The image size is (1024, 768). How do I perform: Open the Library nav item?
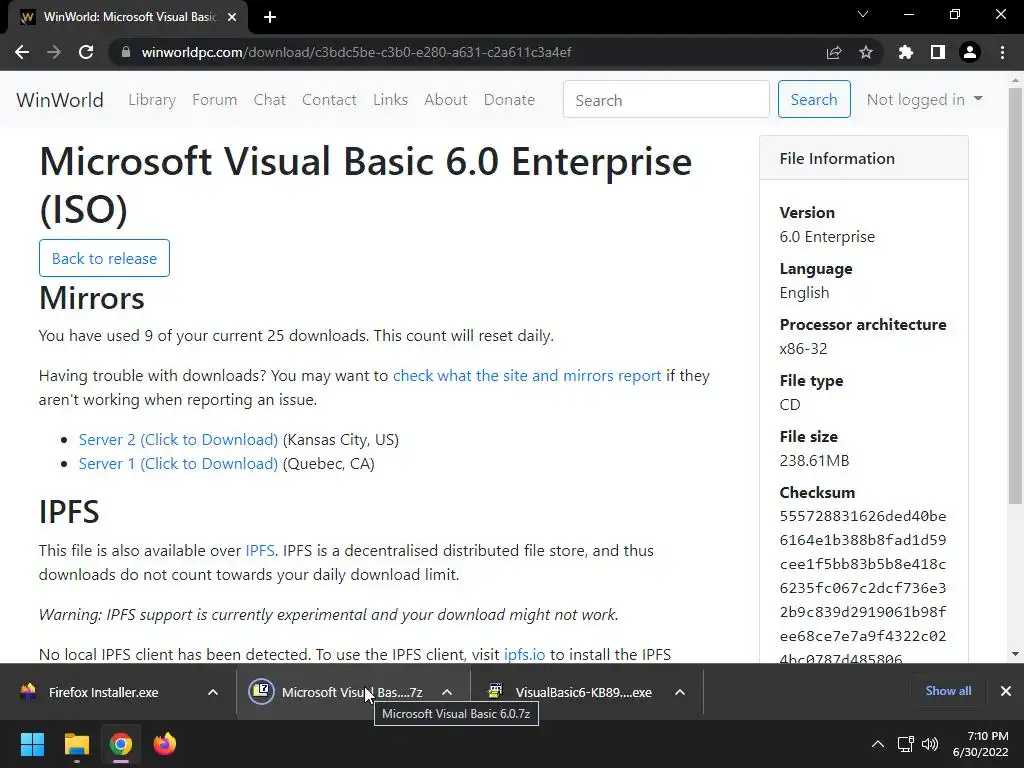[152, 100]
